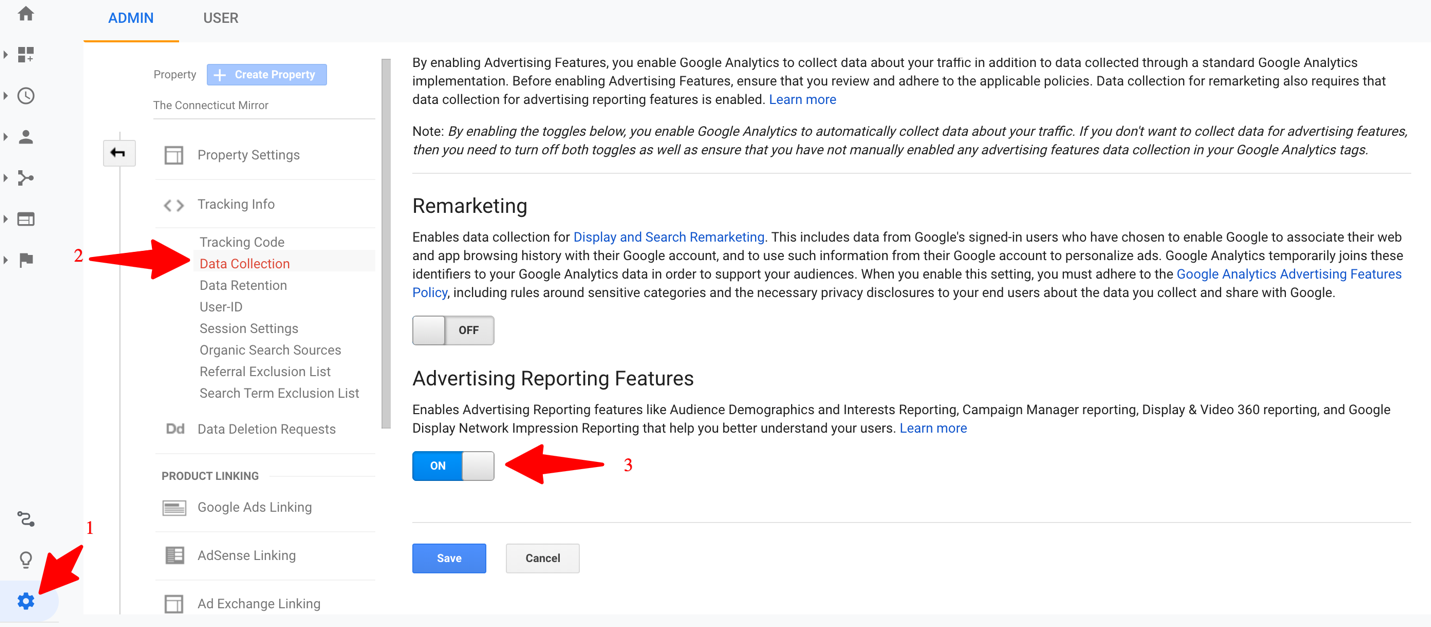Screen dimensions: 1431x627
Task: Open the Customization dashboard icon
Action: tap(26, 55)
